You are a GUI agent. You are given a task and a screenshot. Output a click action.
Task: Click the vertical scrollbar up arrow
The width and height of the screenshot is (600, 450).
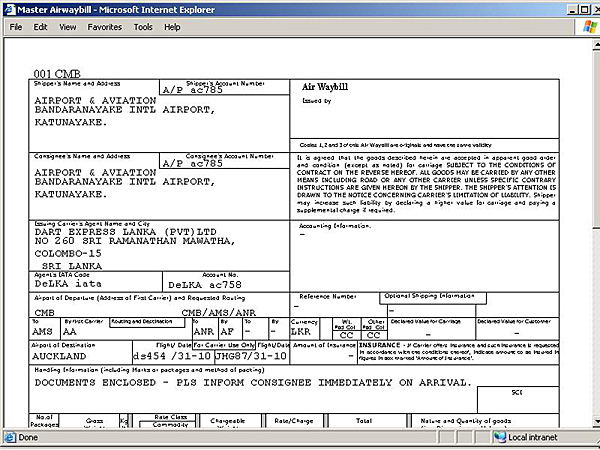point(596,45)
